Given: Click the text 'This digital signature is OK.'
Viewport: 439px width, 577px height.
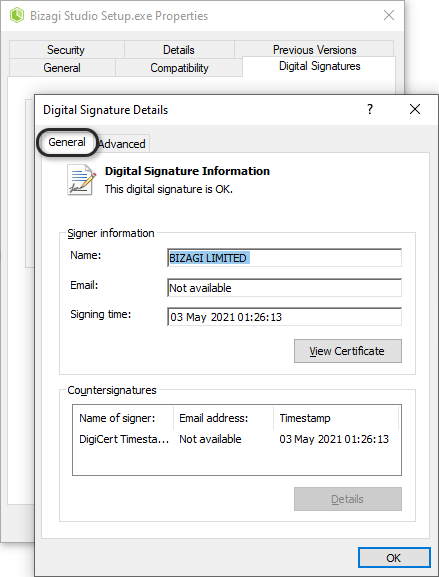Looking at the screenshot, I should [169, 189].
